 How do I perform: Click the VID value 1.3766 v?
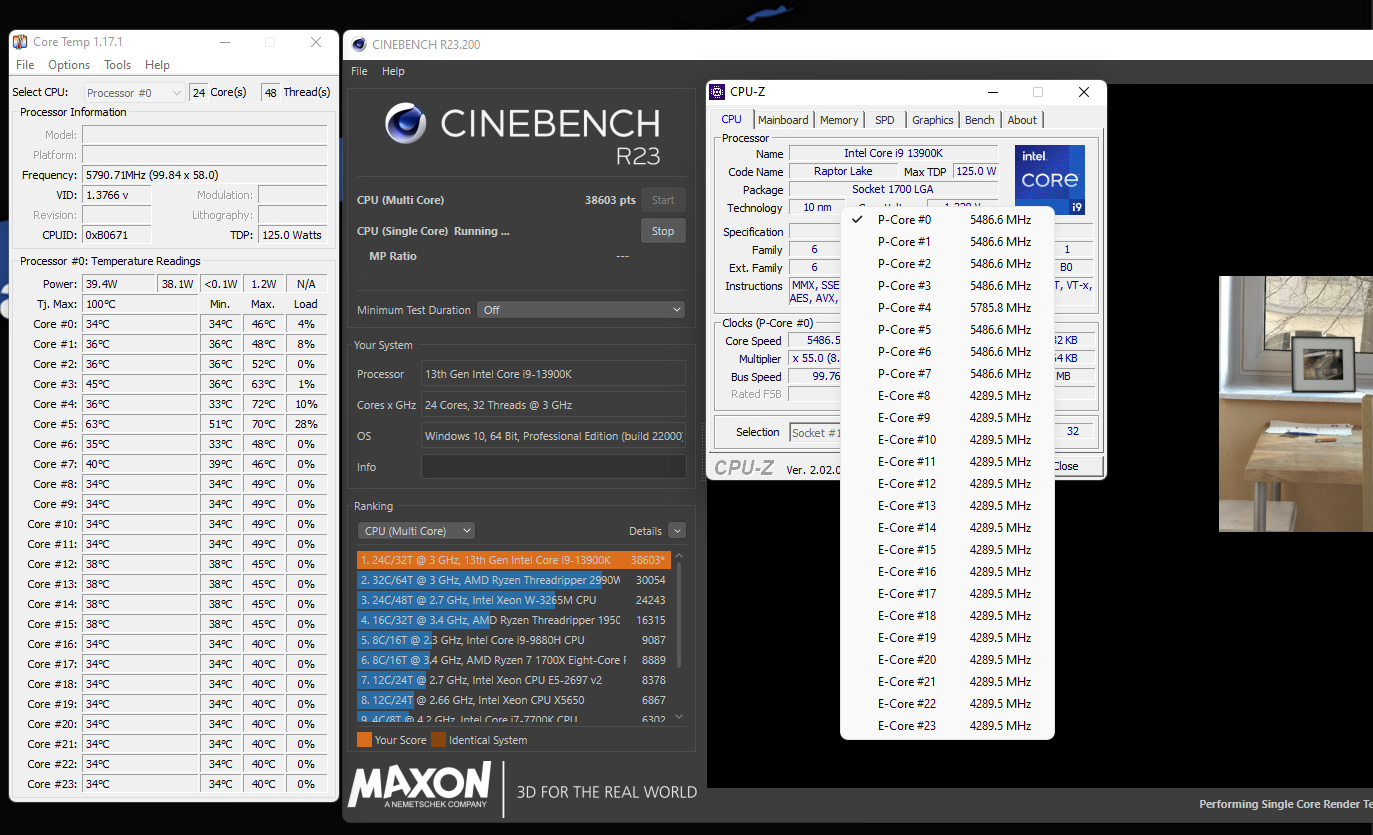pyautogui.click(x=116, y=195)
